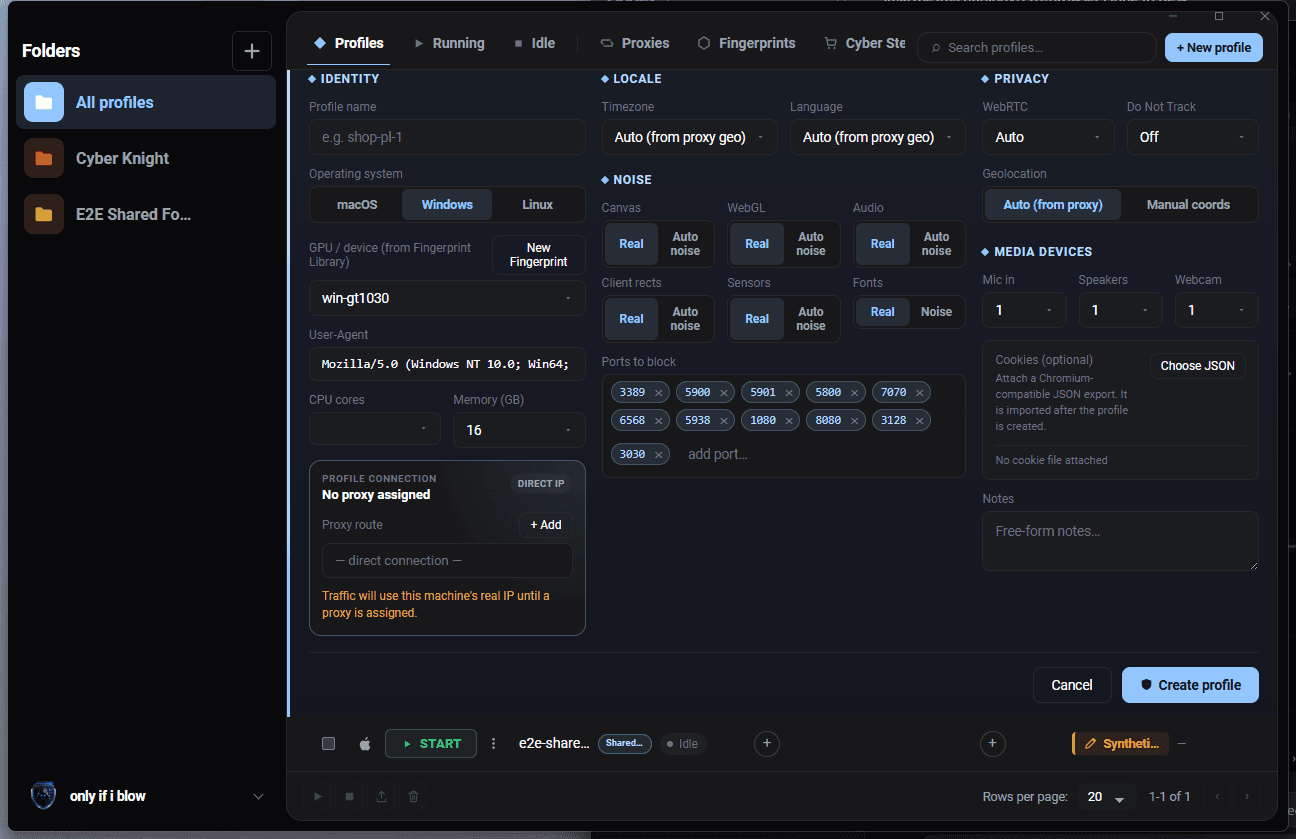Select Linux operating system
This screenshot has width=1296, height=839.
pyautogui.click(x=537, y=204)
